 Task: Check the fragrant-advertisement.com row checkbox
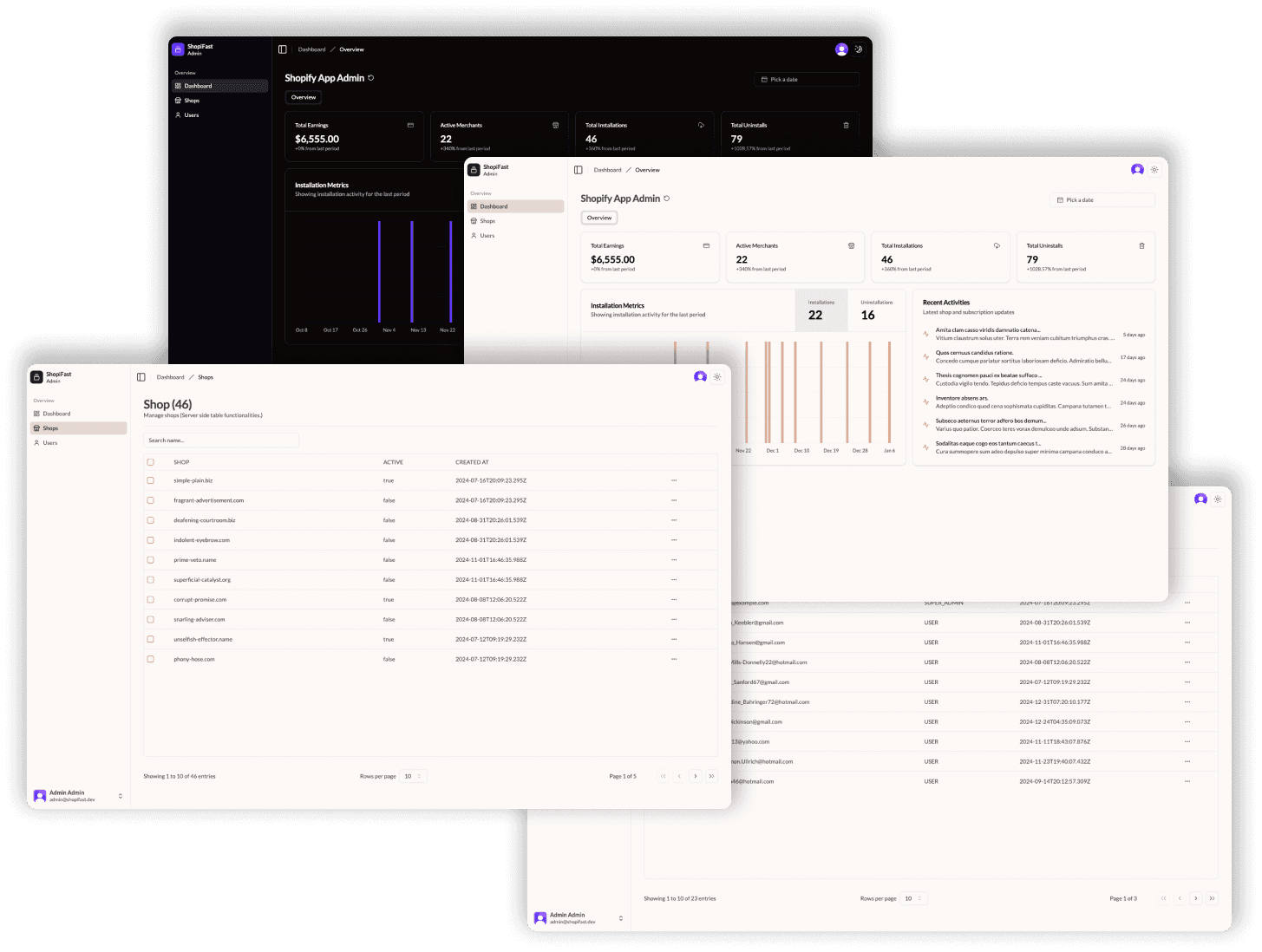click(x=151, y=500)
